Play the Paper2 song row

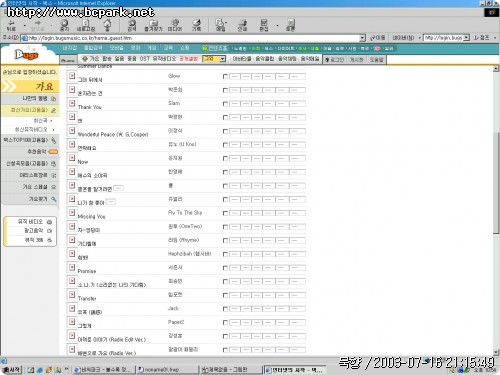click(72, 322)
